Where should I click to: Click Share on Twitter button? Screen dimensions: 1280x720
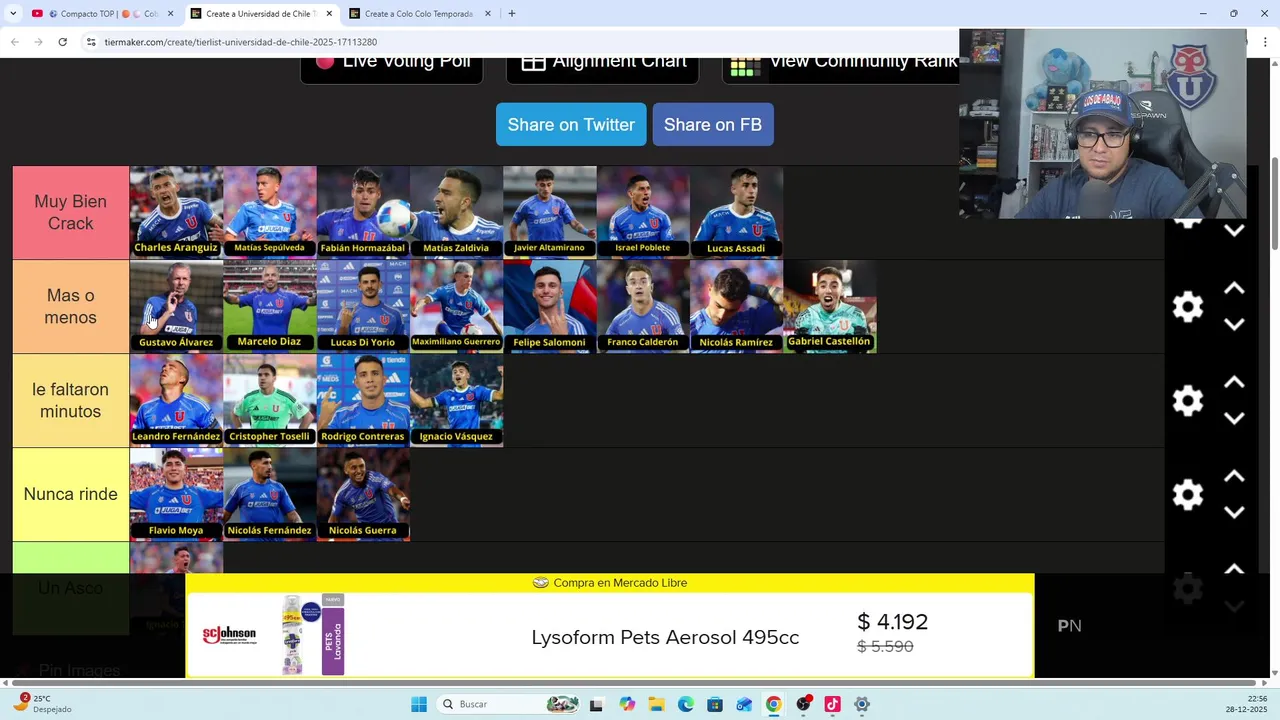click(571, 124)
